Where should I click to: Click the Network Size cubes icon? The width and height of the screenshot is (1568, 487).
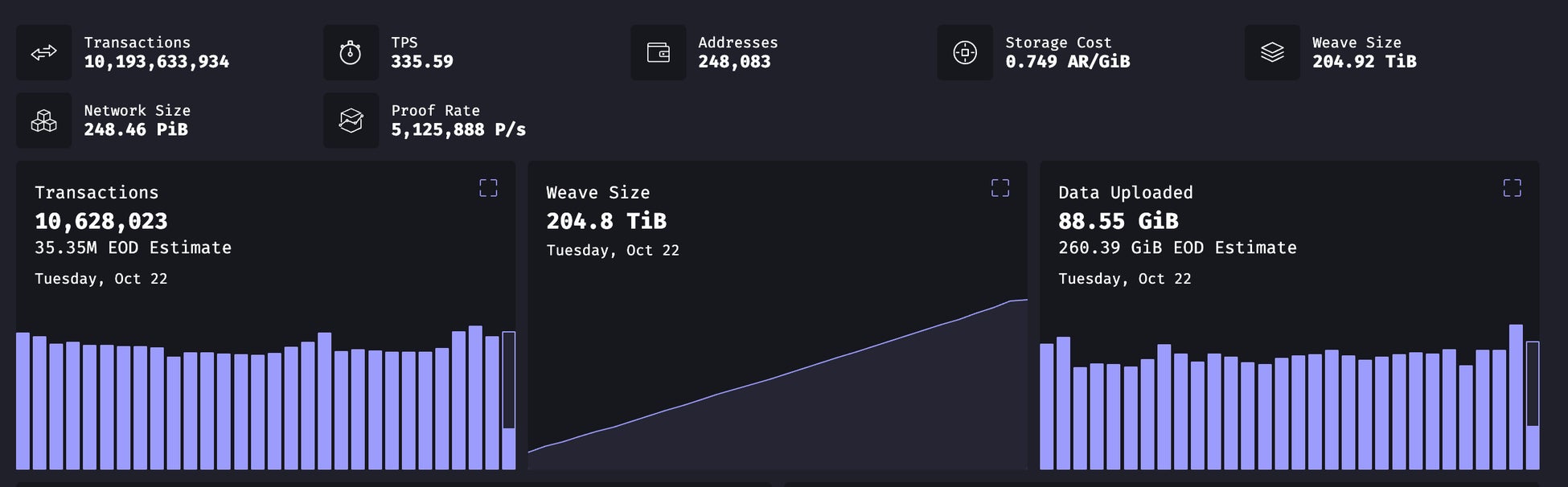click(43, 121)
